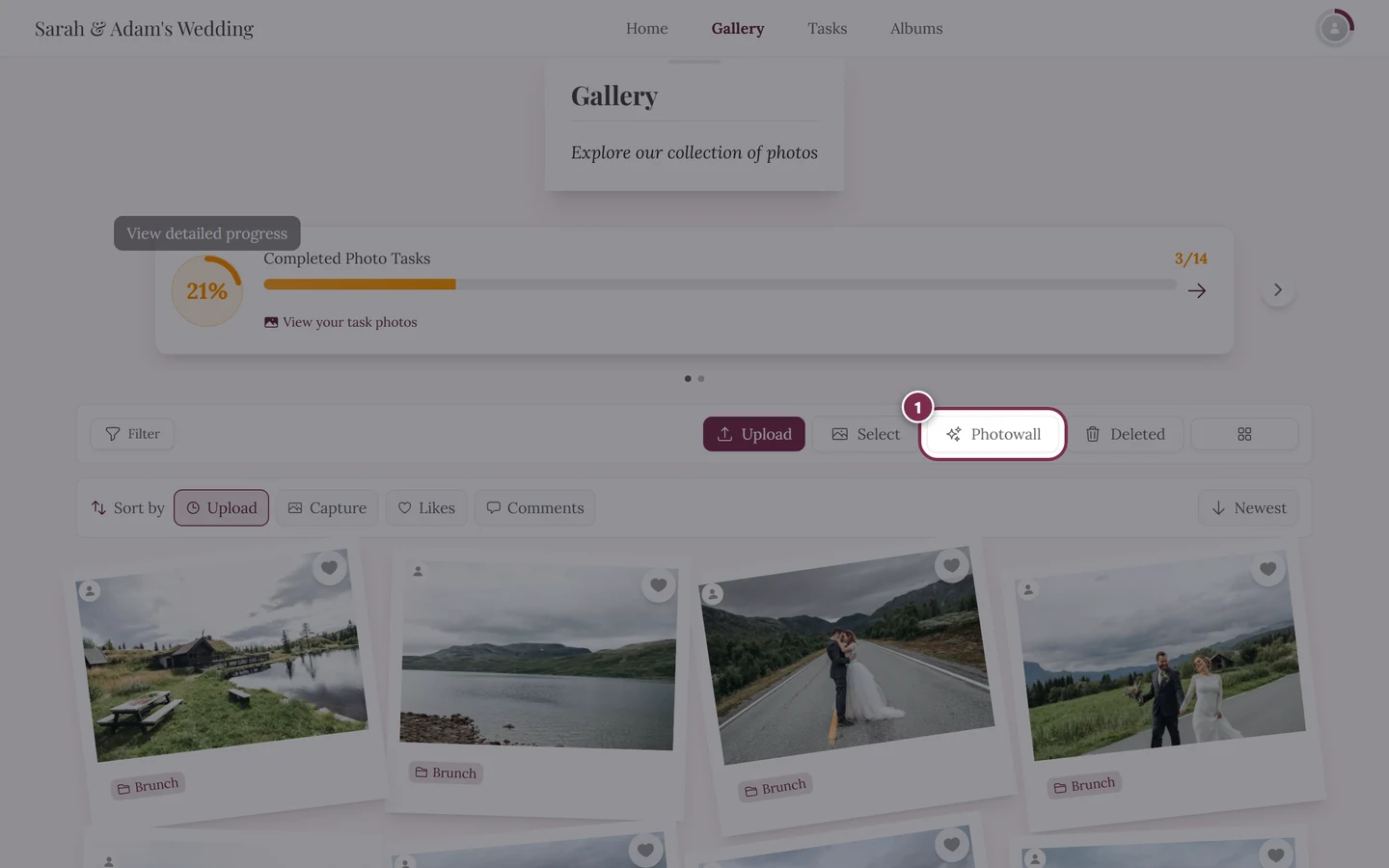This screenshot has width=1389, height=868.
Task: Open the user profile avatar
Action: coord(1334,28)
